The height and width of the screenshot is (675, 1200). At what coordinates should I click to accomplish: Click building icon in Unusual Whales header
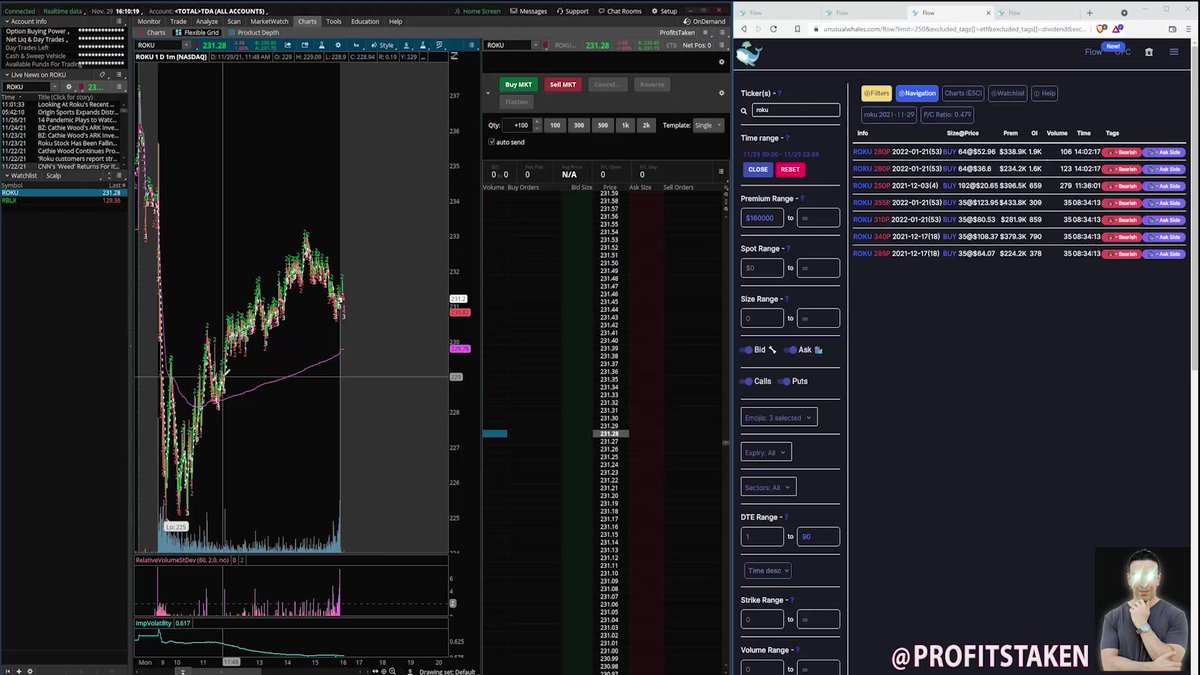(x=1148, y=52)
